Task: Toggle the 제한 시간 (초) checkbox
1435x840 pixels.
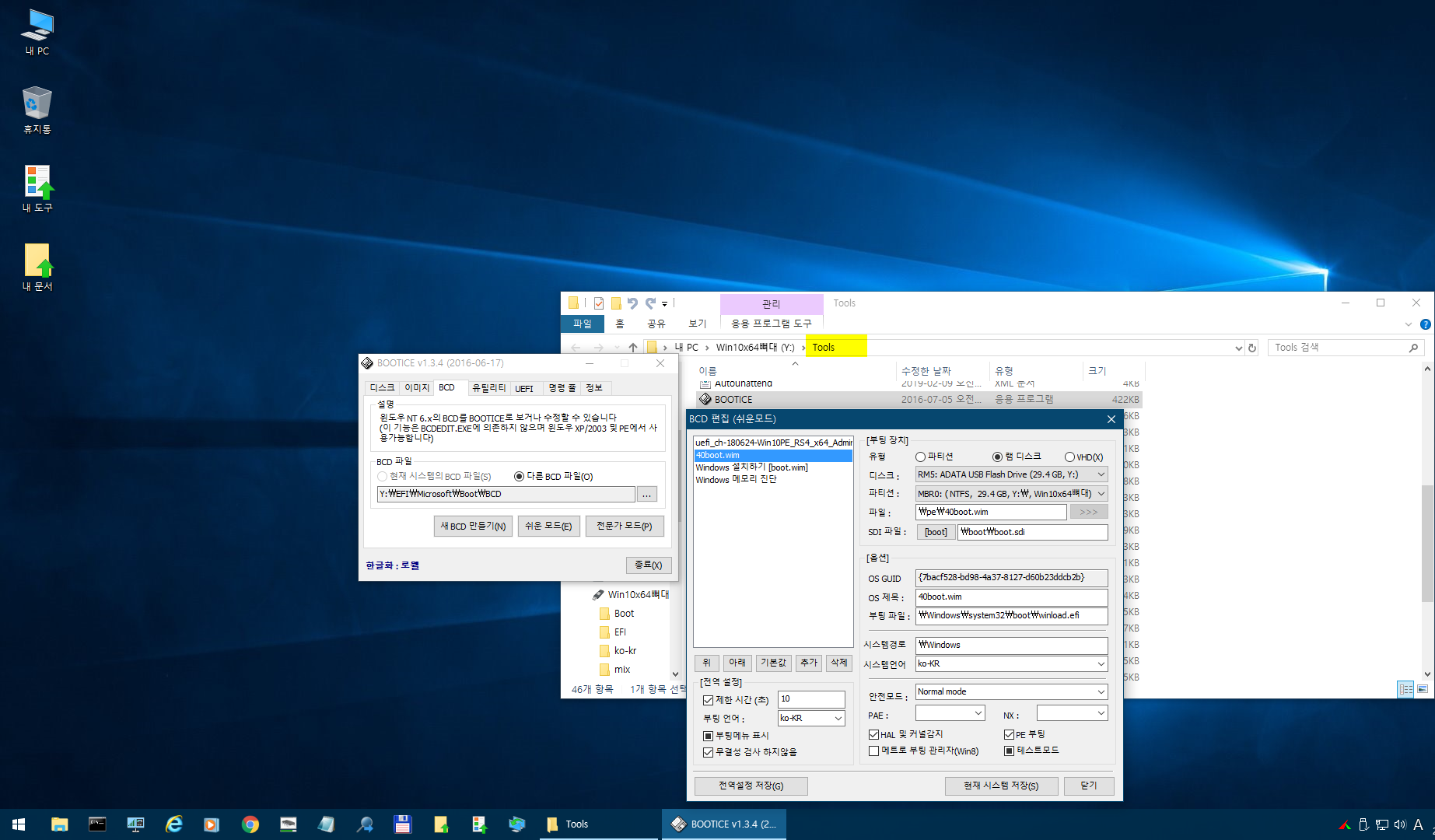Action: tap(708, 700)
